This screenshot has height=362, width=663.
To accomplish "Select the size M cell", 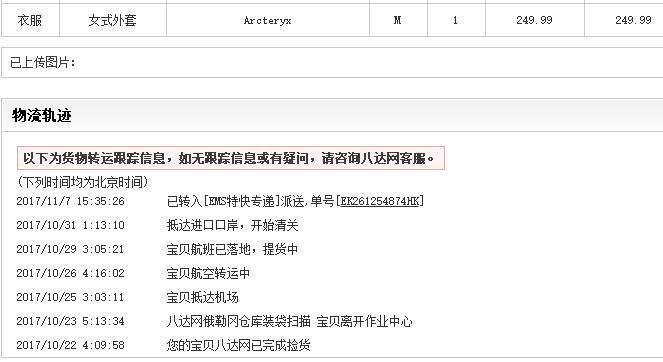I will pyautogui.click(x=398, y=20).
